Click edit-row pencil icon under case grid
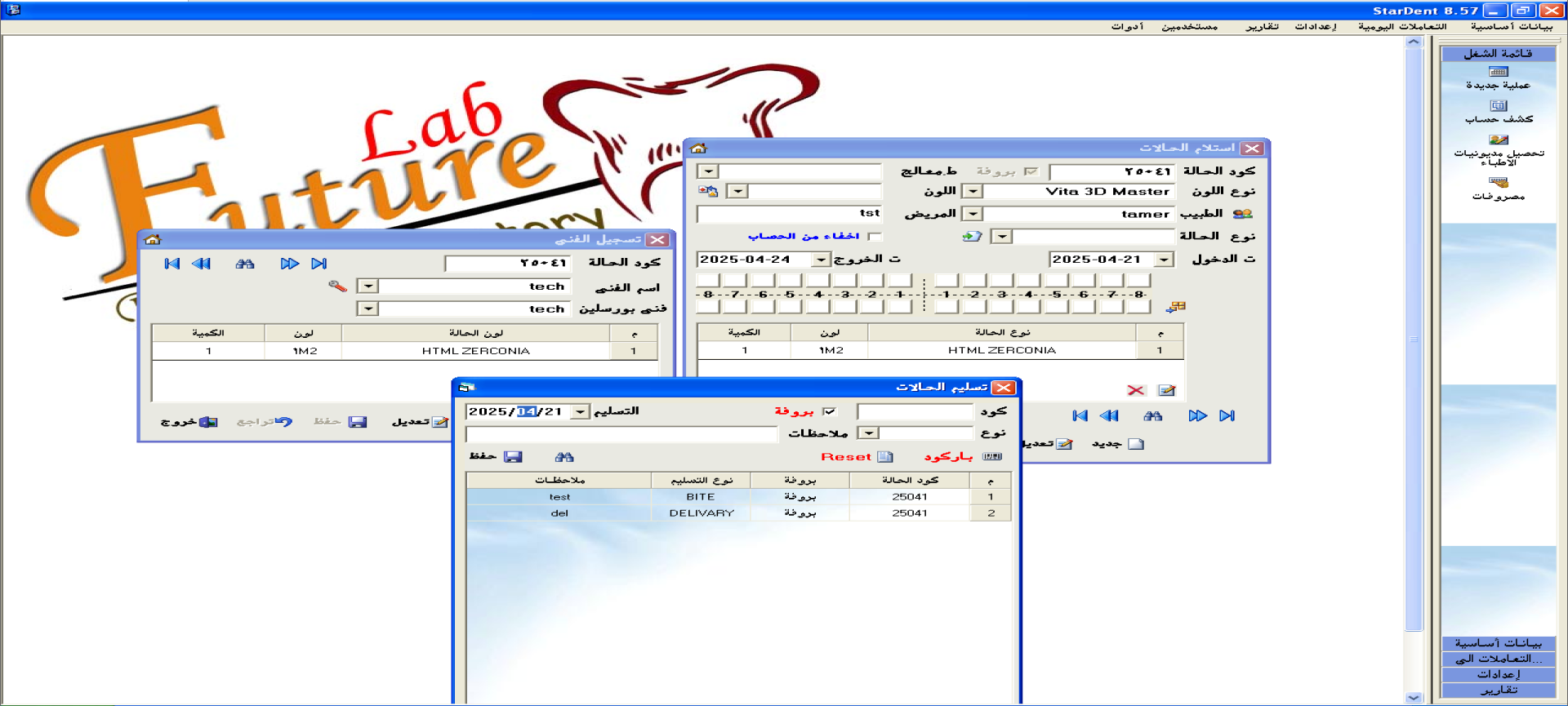This screenshot has width=1568, height=706. pyautogui.click(x=1167, y=390)
